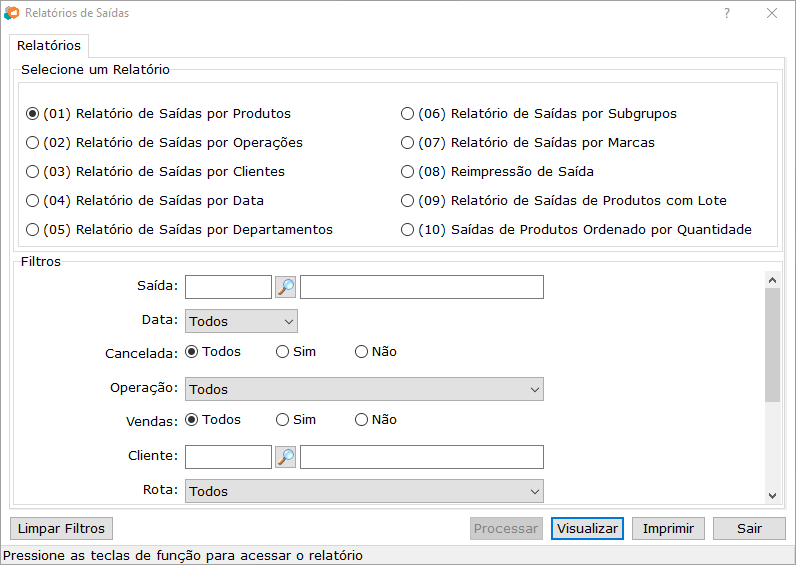
Task: Click the filters panel vertical scrollbar thumb
Action: [x=772, y=345]
